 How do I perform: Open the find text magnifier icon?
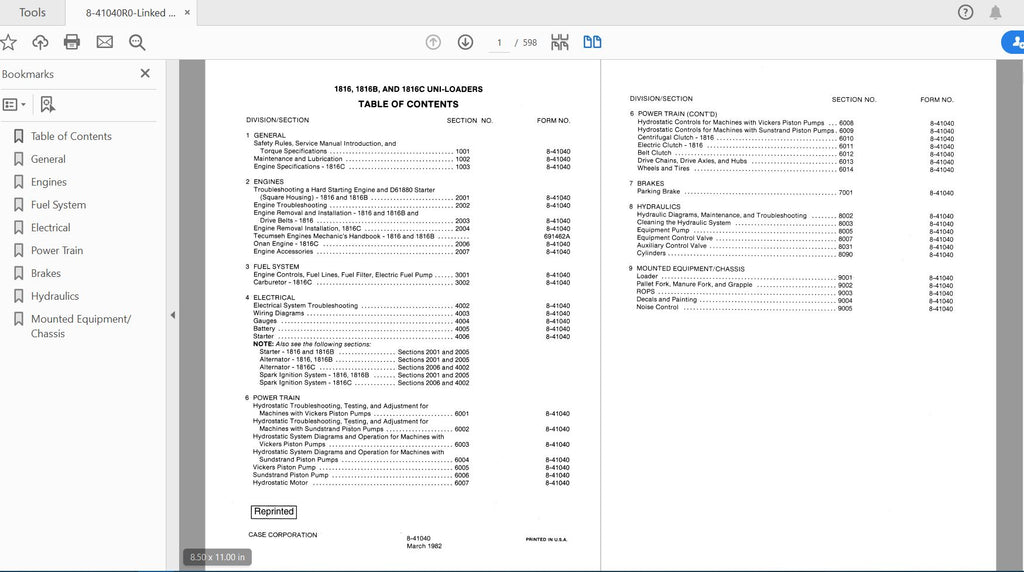(x=137, y=42)
